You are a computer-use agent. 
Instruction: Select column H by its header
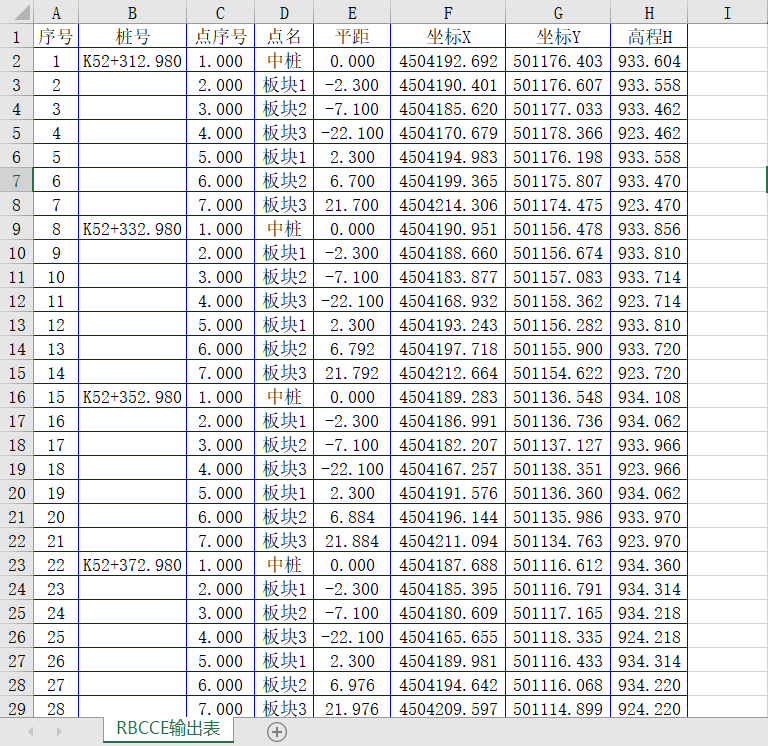point(649,13)
